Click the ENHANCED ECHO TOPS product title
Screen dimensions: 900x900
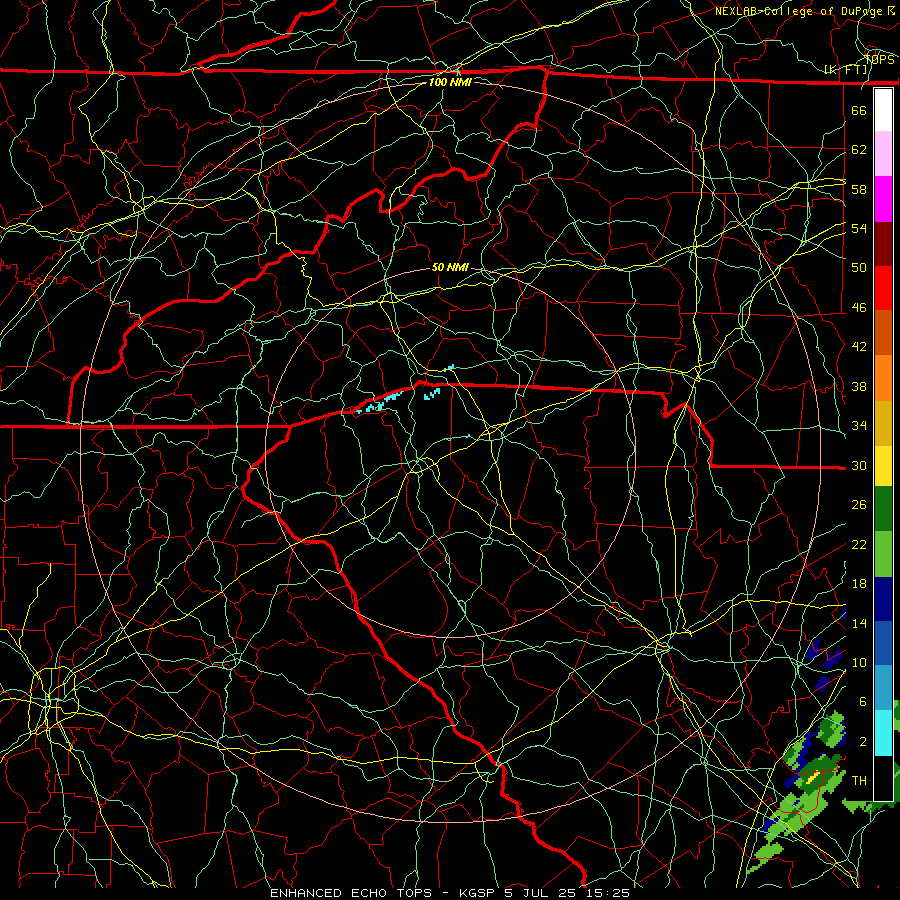pyautogui.click(x=351, y=893)
